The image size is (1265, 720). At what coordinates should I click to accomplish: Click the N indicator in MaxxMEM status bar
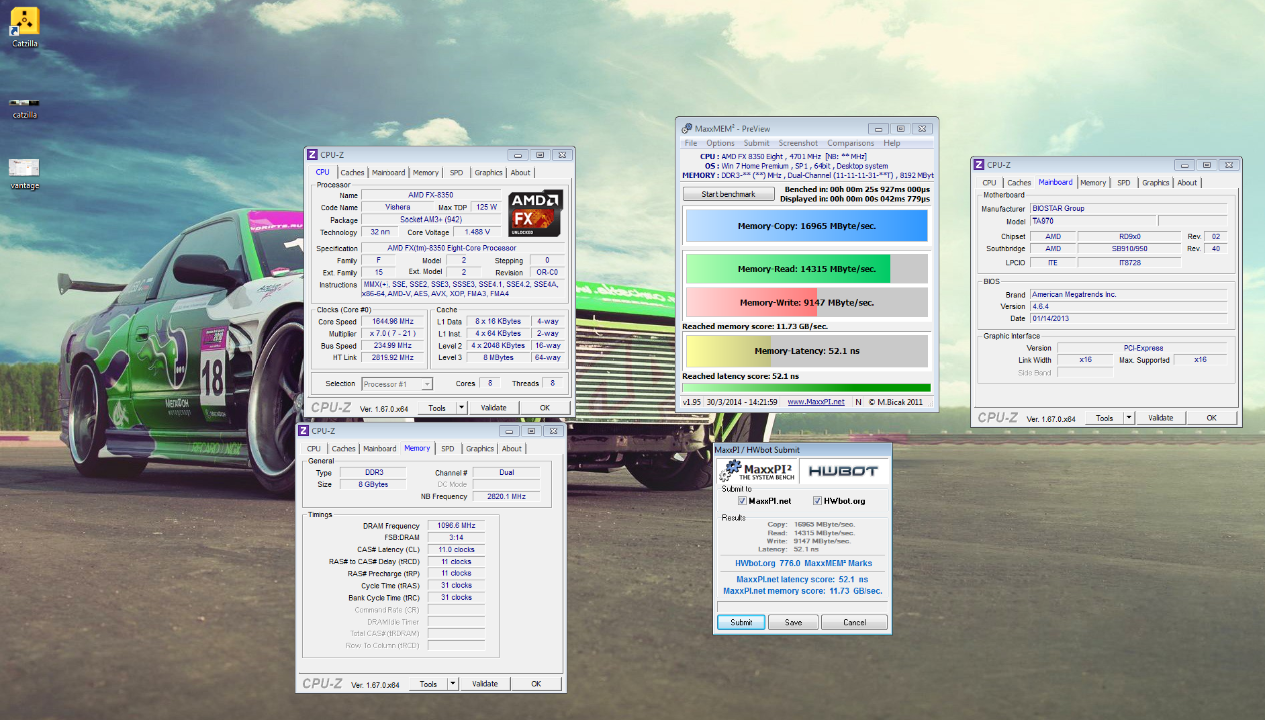(x=858, y=402)
